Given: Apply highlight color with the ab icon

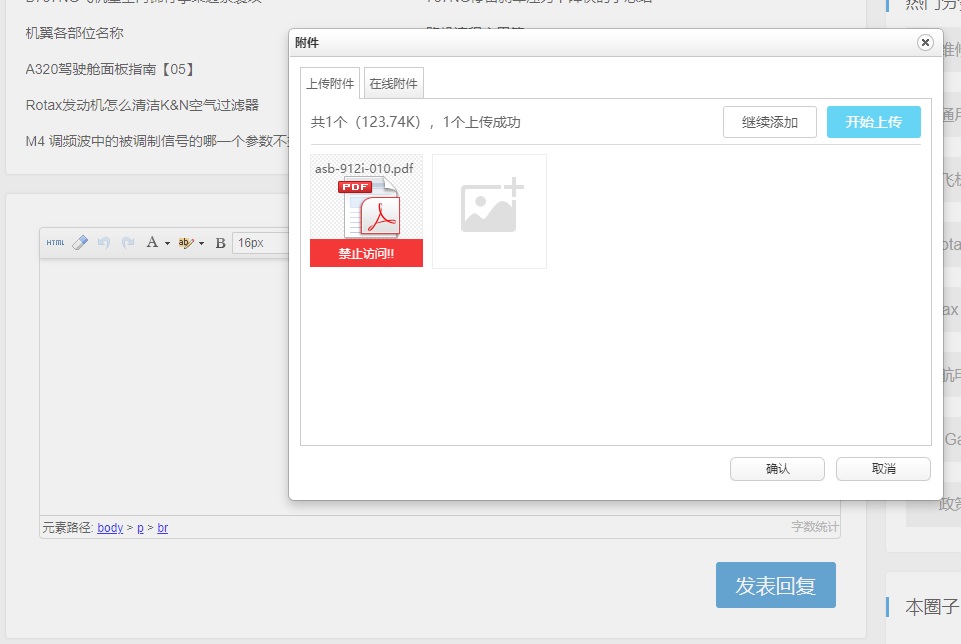Looking at the screenshot, I should (x=185, y=243).
